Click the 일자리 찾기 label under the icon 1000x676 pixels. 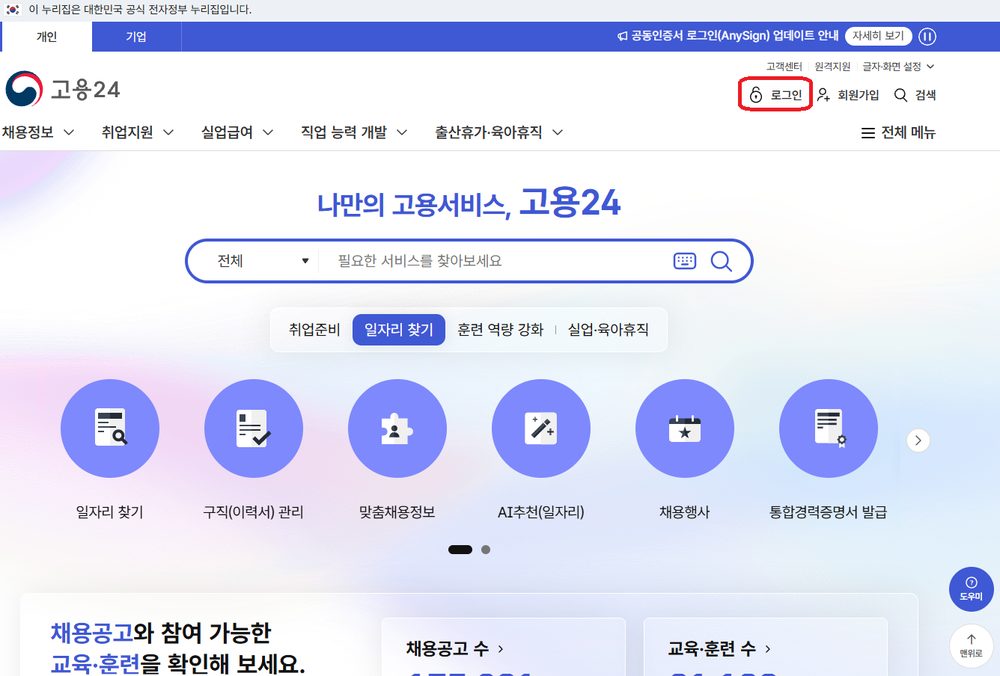[x=110, y=512]
